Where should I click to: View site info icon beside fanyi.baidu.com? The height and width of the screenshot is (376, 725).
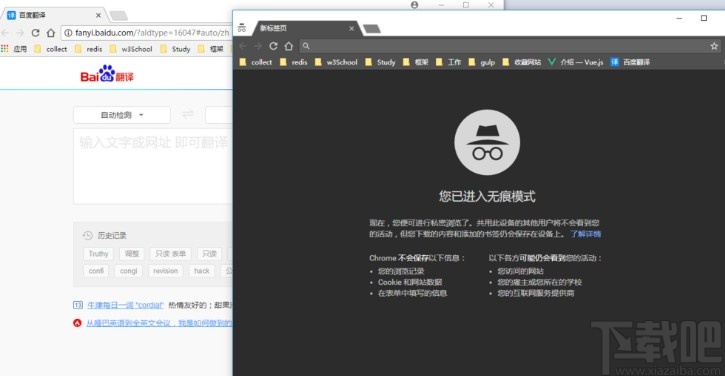point(68,33)
